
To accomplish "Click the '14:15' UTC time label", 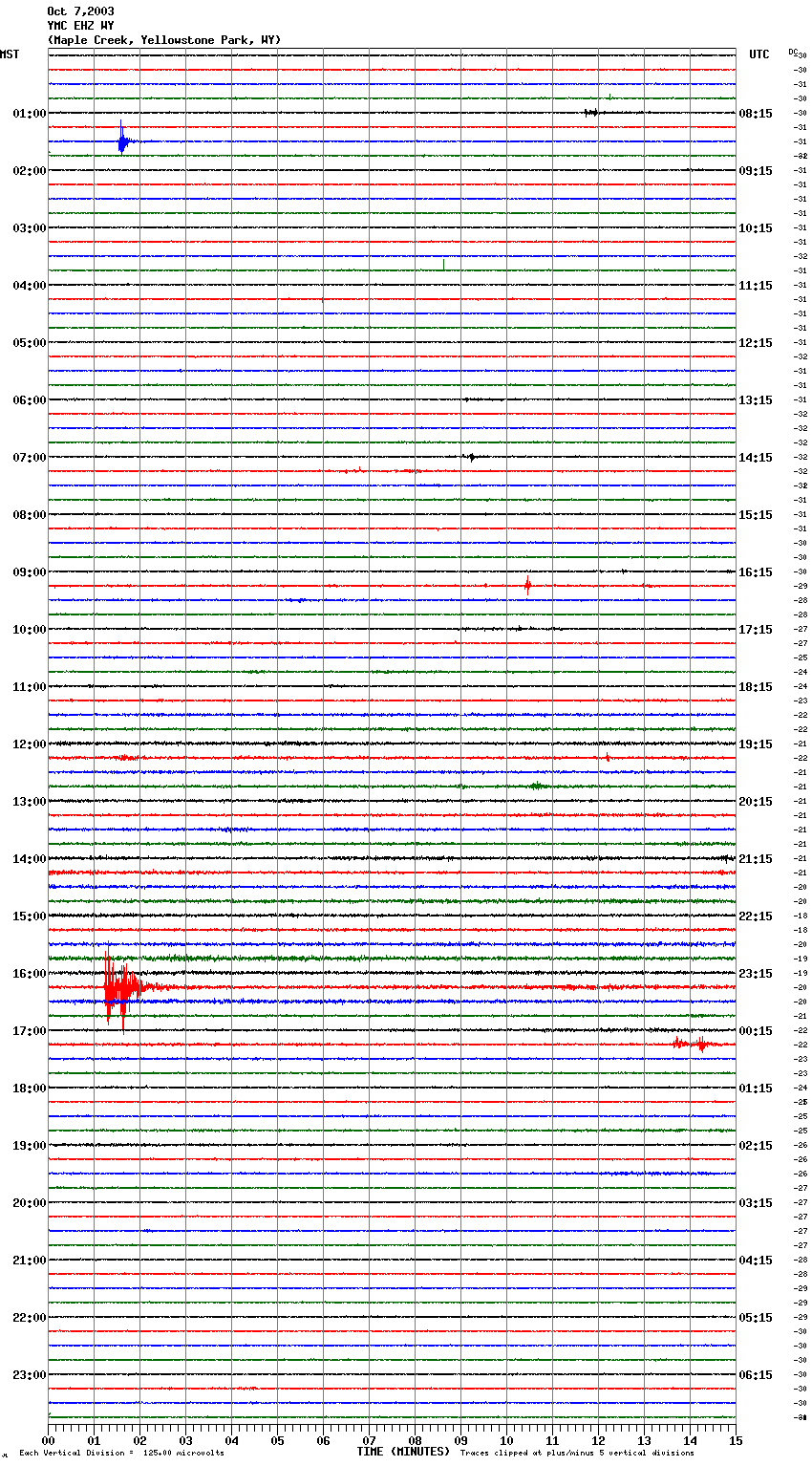I will 756,458.
